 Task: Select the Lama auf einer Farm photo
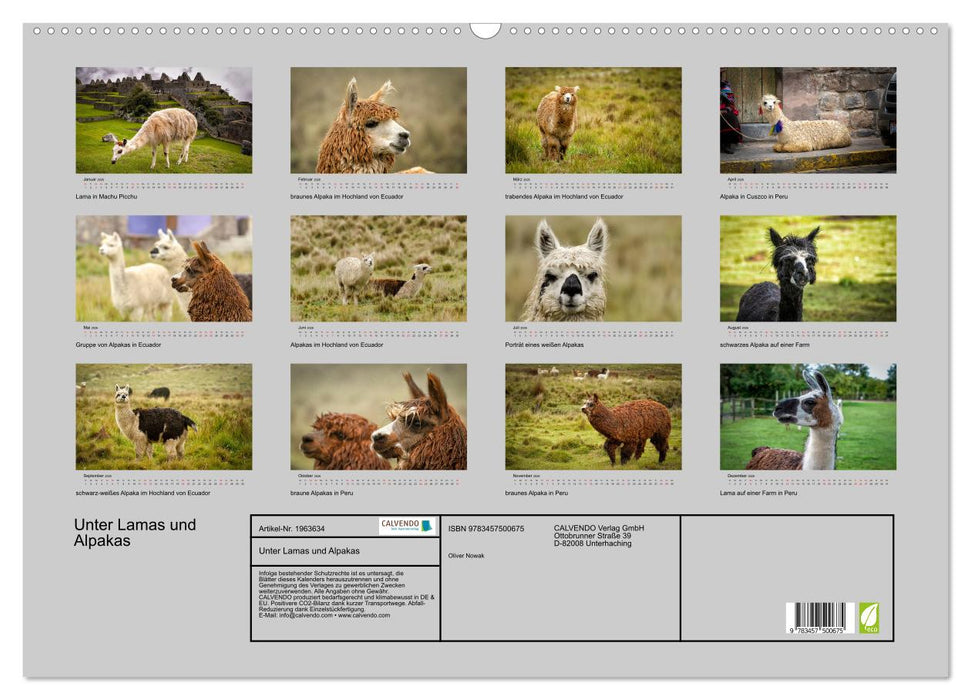tap(807, 416)
